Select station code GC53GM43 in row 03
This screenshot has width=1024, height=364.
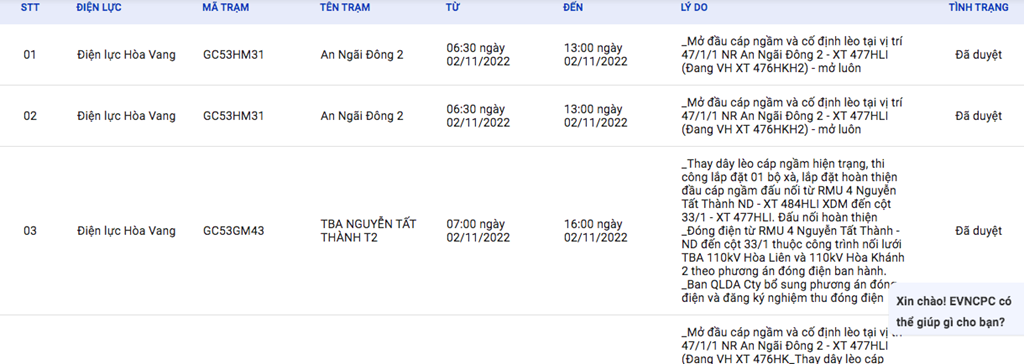tap(234, 231)
